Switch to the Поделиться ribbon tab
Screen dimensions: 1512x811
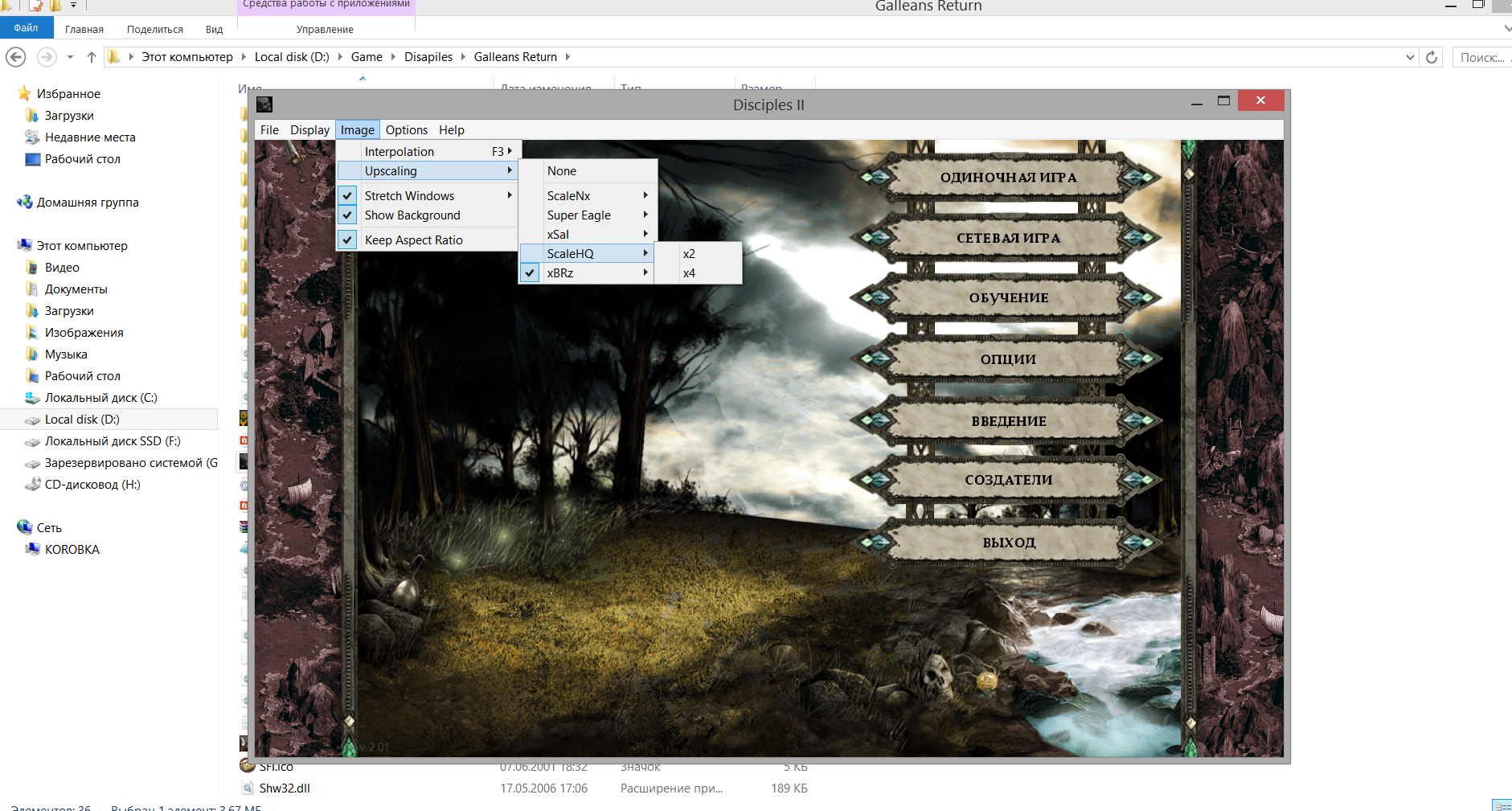(155, 29)
